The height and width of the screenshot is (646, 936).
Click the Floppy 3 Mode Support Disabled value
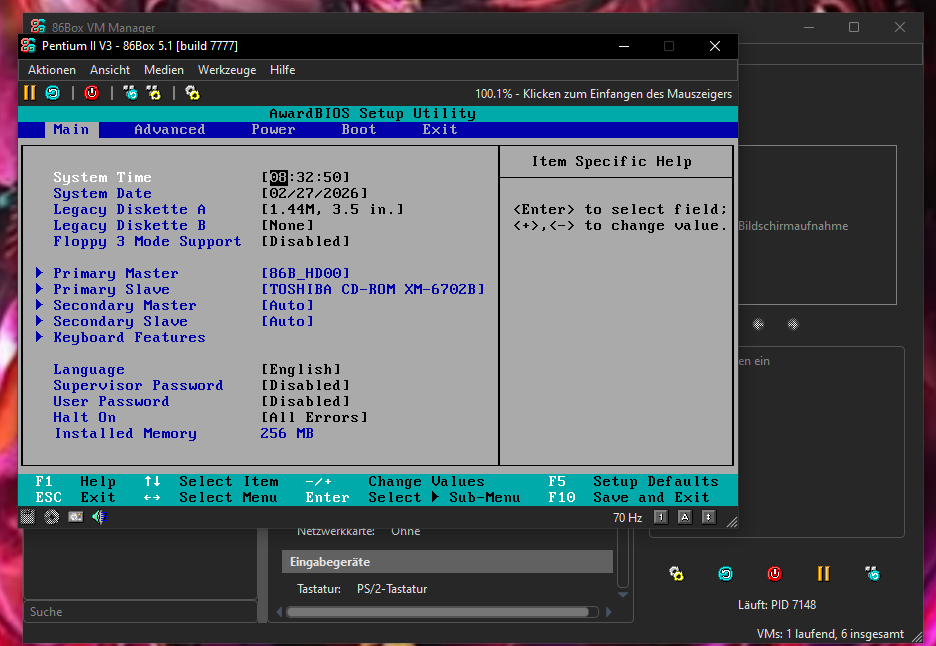[x=305, y=242]
